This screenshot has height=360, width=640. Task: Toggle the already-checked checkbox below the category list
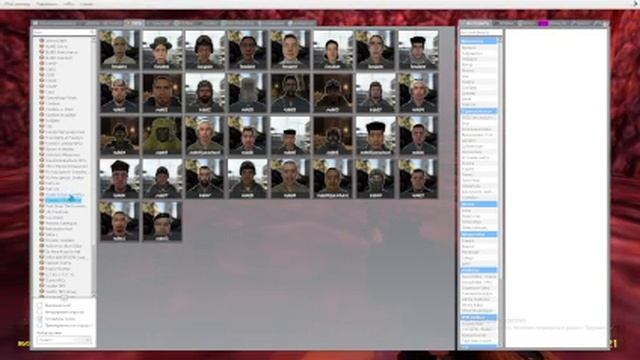(x=40, y=319)
